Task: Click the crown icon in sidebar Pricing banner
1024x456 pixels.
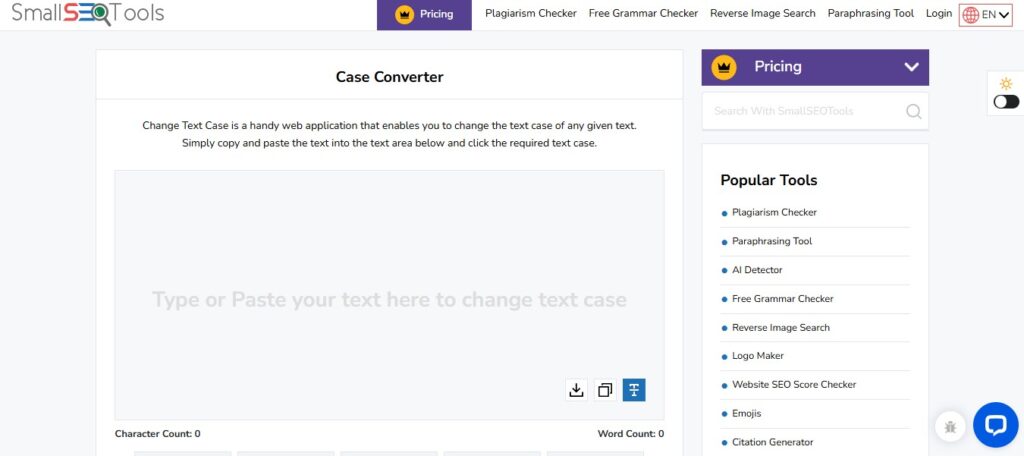Action: [x=724, y=67]
